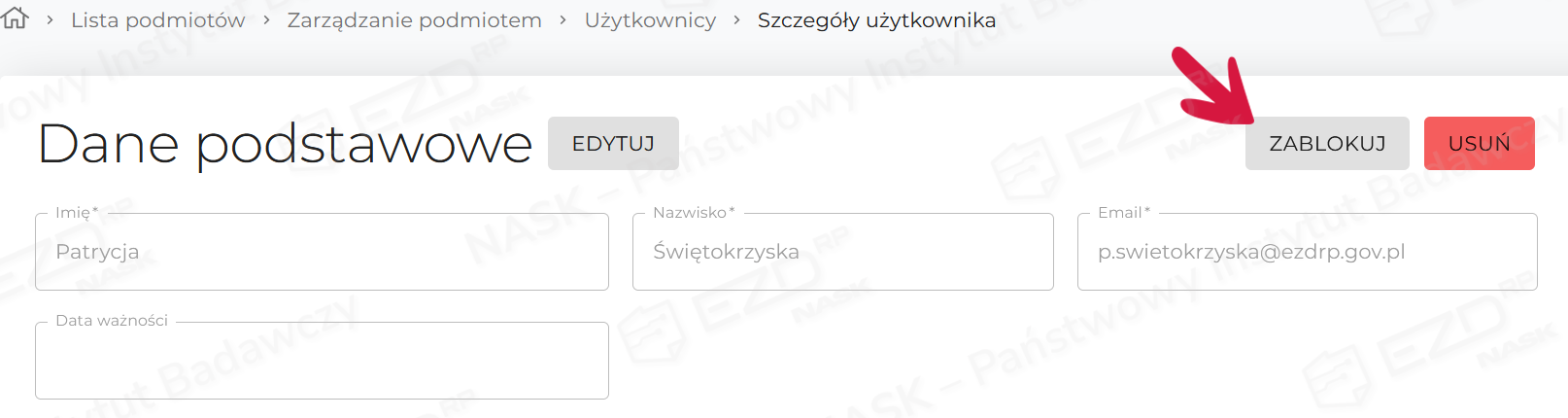This screenshot has width=1568, height=418.
Task: Focus the Email input with p.swietokrzyska@ezdrp.gov.pl
Action: (1307, 252)
